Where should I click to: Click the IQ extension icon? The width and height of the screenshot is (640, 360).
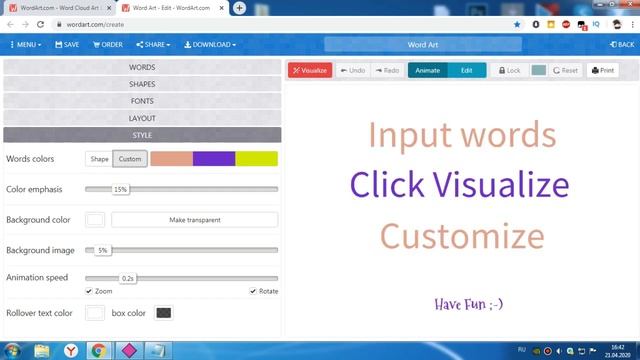[x=596, y=24]
